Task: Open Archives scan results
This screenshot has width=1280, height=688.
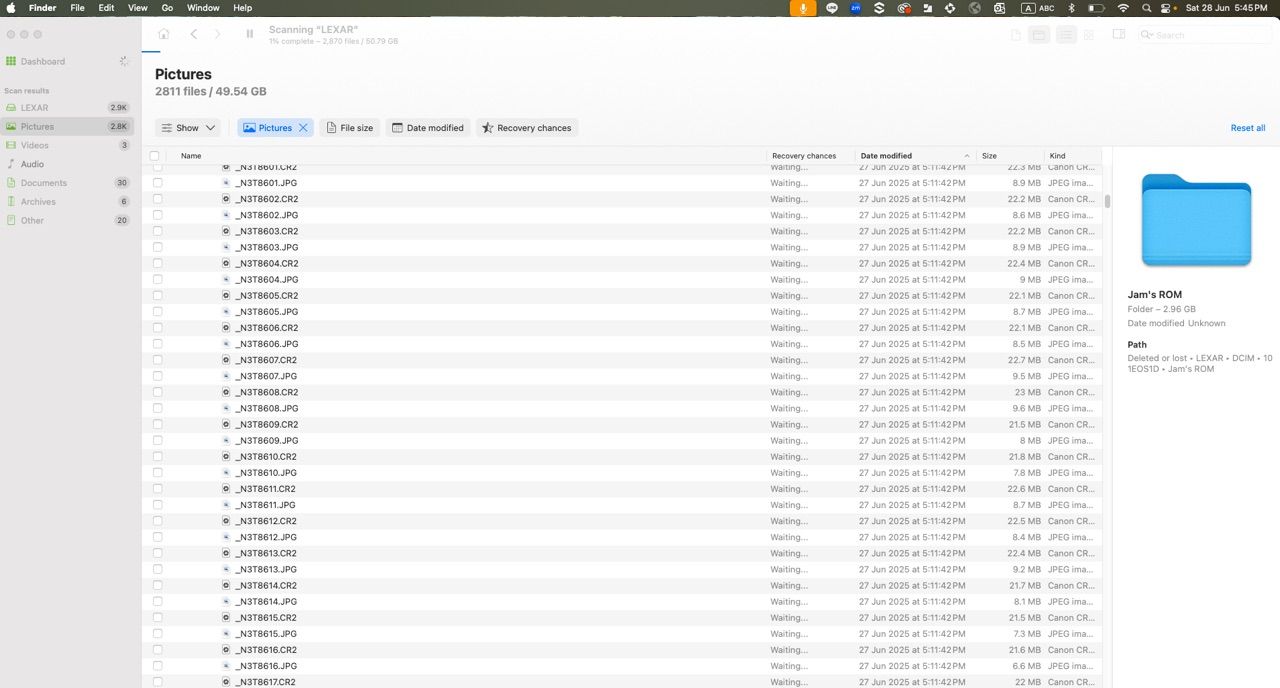Action: pos(68,202)
